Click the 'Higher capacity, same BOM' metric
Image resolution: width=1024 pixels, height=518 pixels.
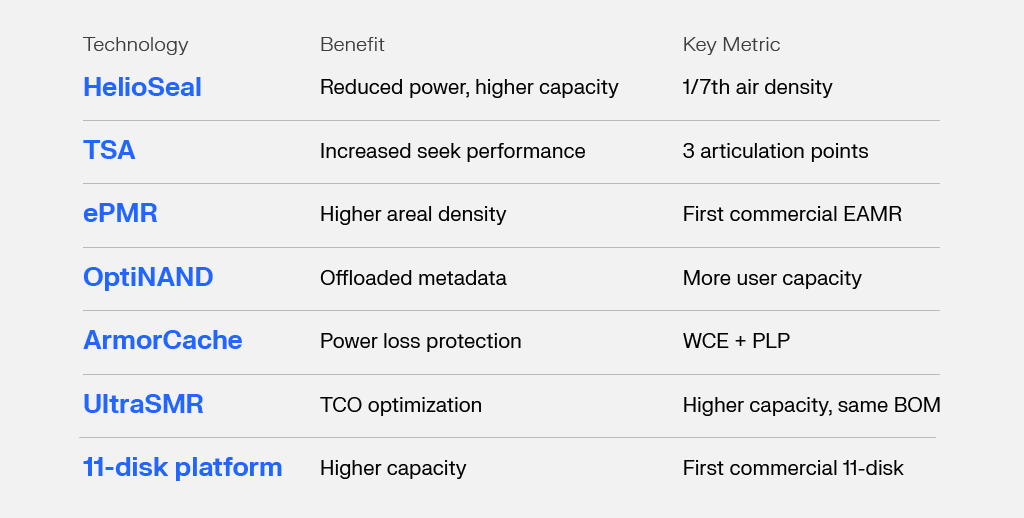pos(811,405)
